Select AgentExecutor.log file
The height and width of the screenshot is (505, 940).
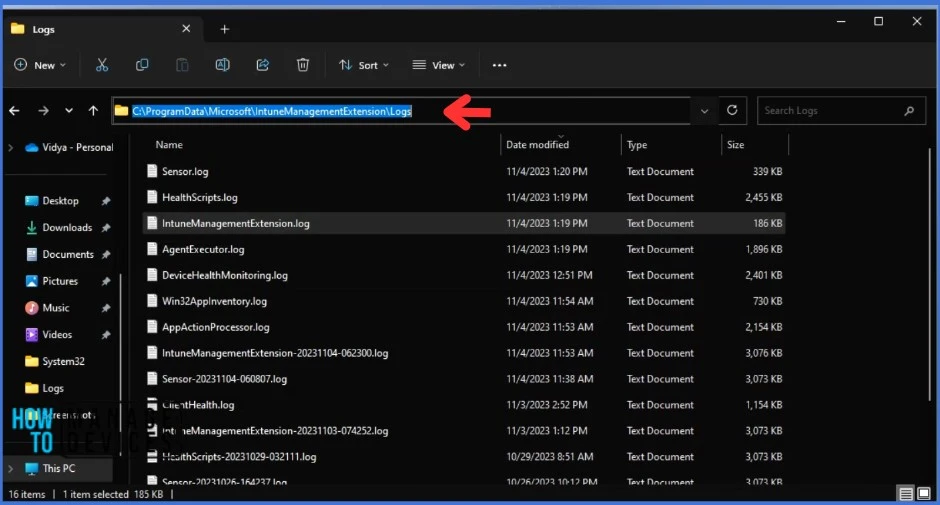point(463,249)
